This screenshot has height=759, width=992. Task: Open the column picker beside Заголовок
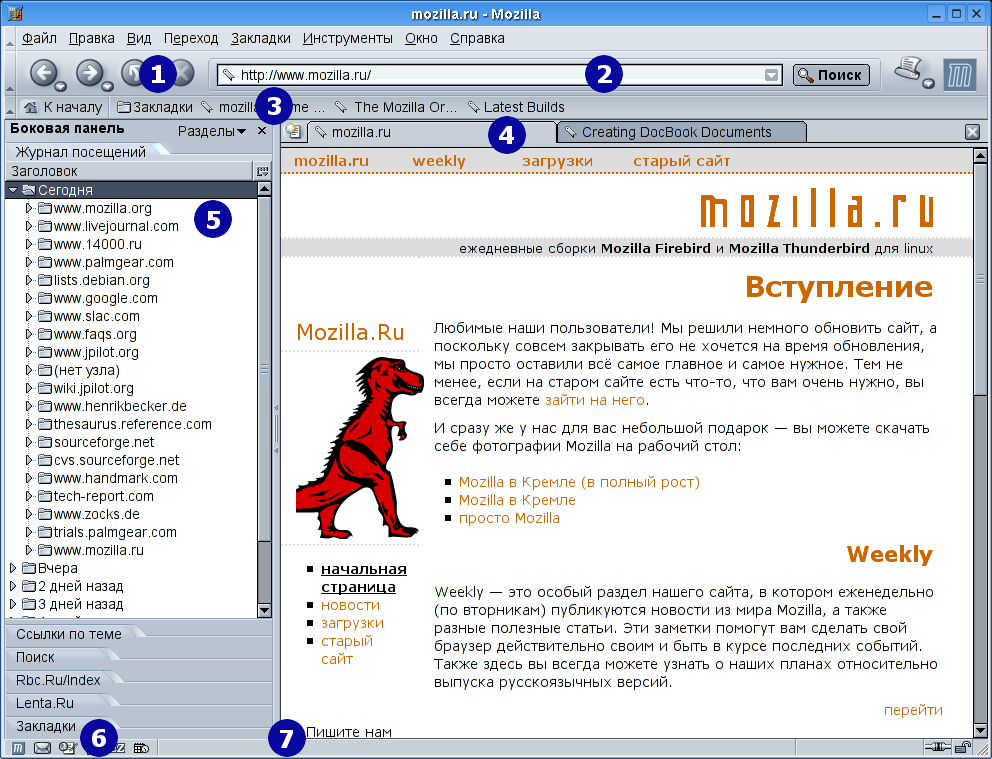(x=262, y=171)
